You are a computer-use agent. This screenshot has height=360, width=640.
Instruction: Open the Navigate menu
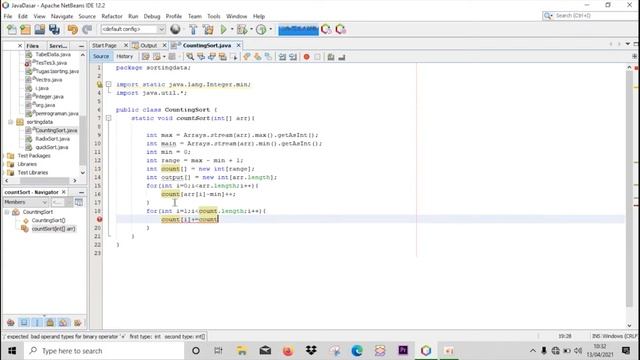click(x=62, y=16)
